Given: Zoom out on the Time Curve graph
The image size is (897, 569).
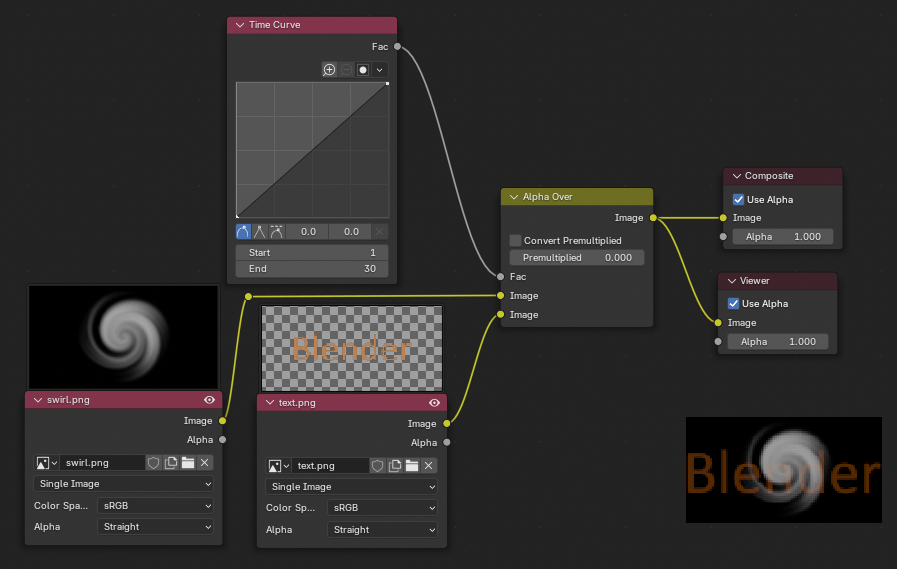Looking at the screenshot, I should tap(346, 70).
